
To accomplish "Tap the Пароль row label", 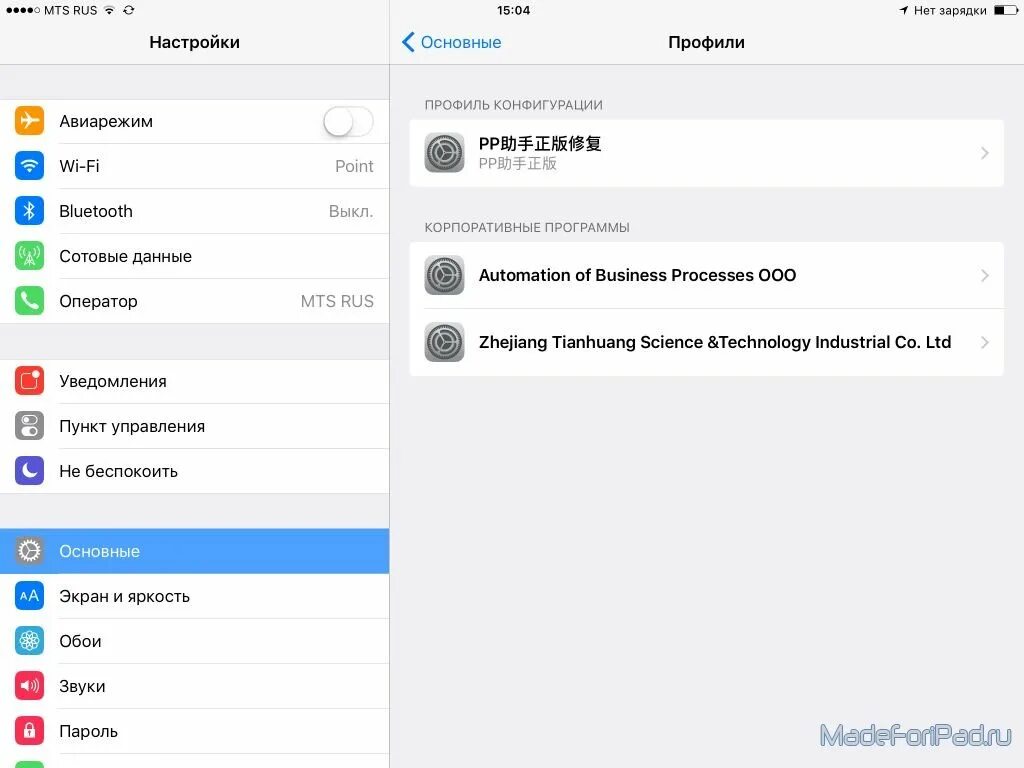I will pos(88,731).
